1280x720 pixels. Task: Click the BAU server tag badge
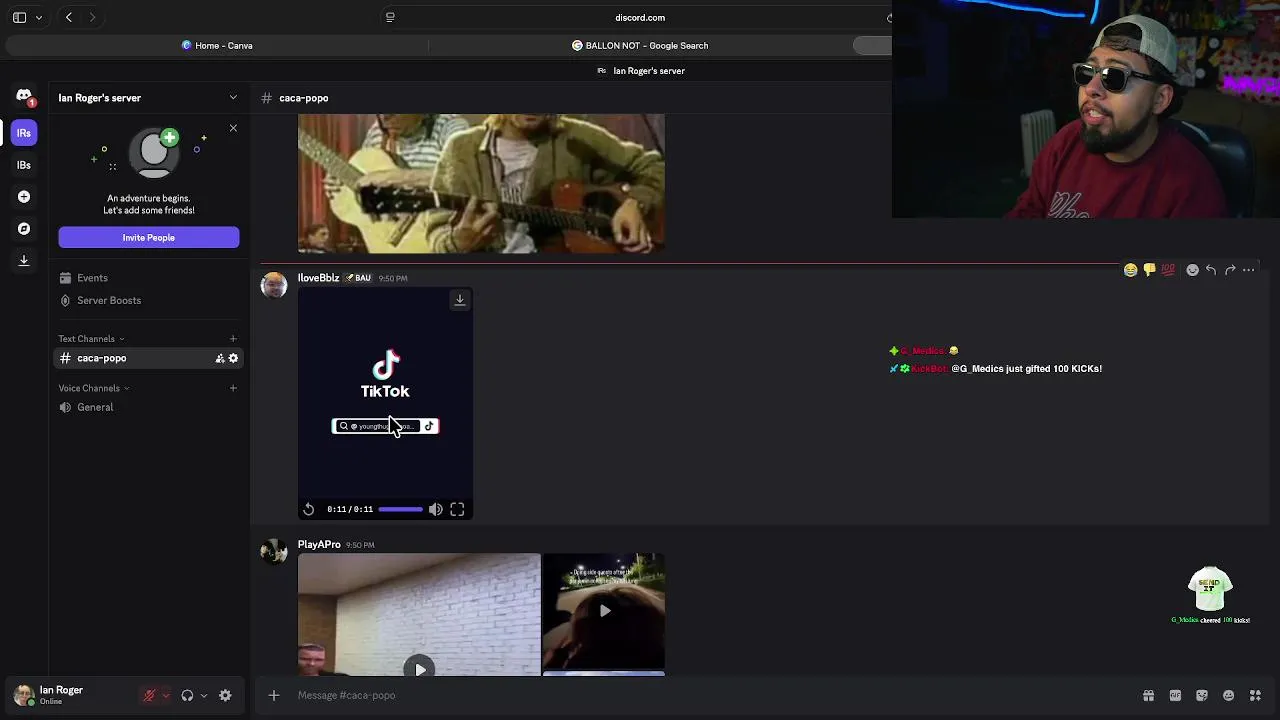coord(358,278)
